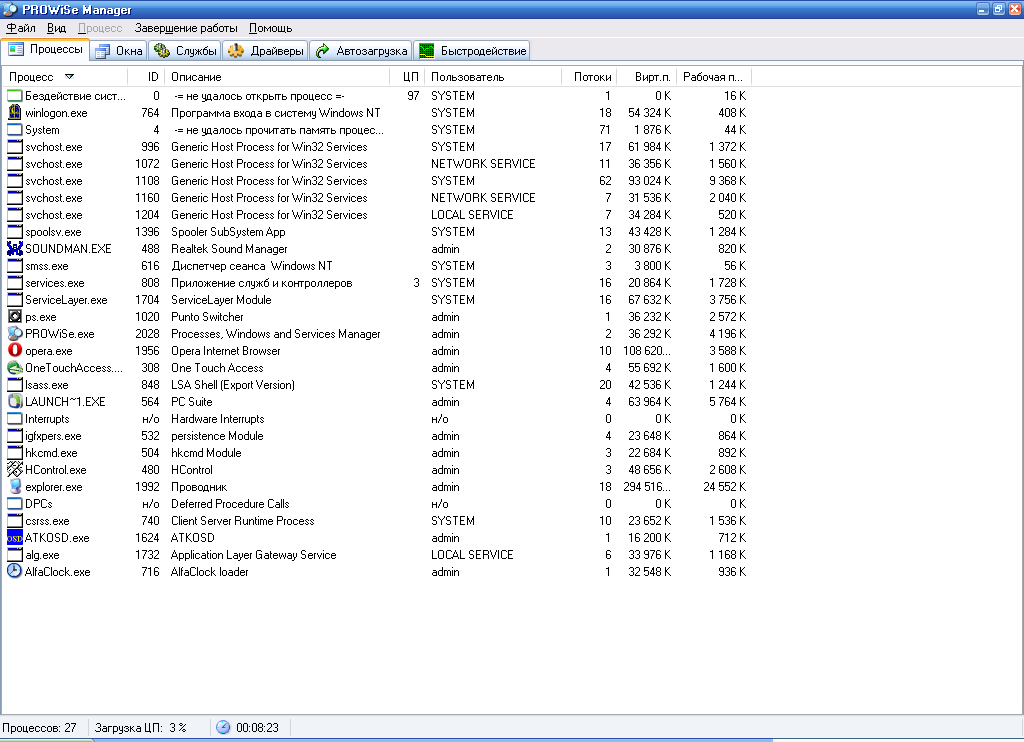The width and height of the screenshot is (1024, 742).
Task: Click the alg.exe icon
Action: tap(14, 554)
